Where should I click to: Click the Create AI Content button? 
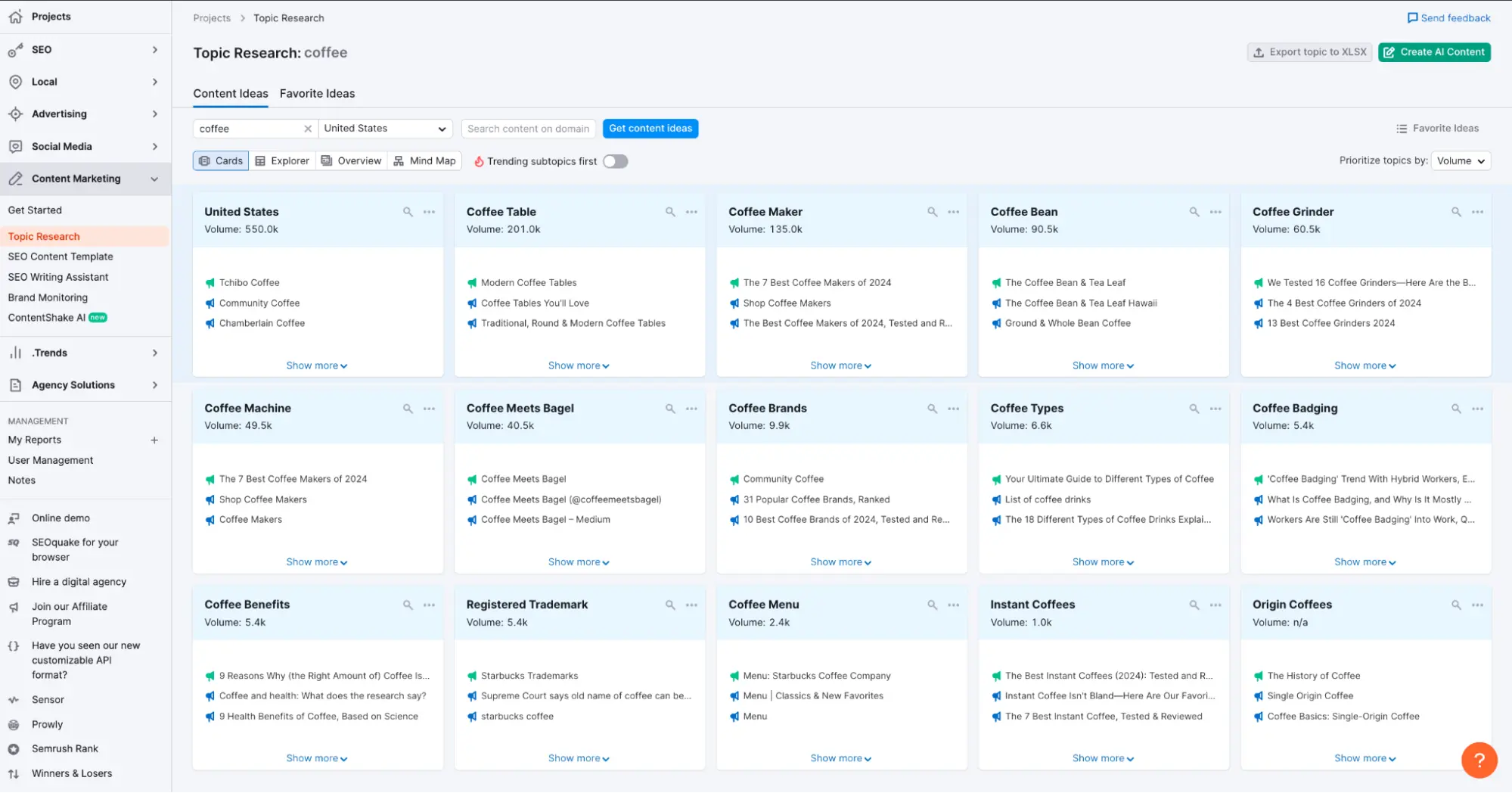(1434, 51)
